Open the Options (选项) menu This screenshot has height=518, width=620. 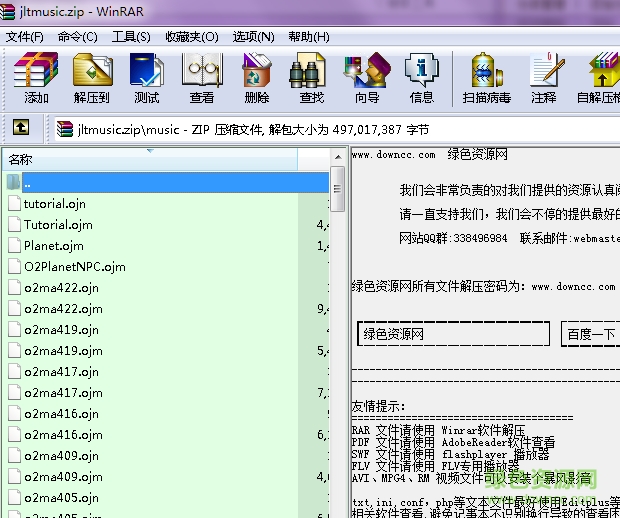pyautogui.click(x=253, y=37)
